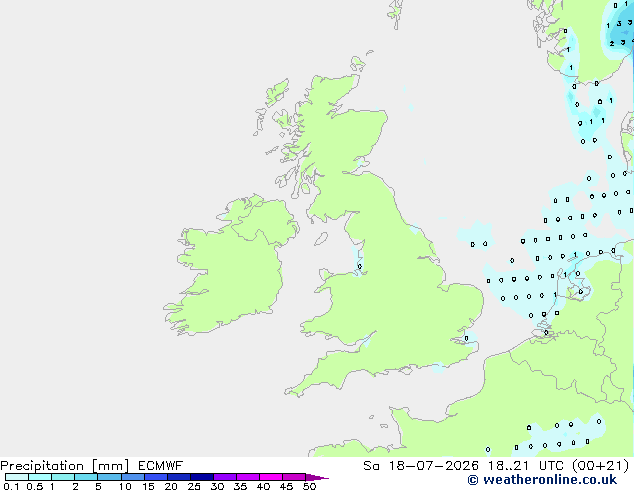Click the 'Sa 18-07-2026' date text
This screenshot has height=490, width=634.
click(421, 466)
